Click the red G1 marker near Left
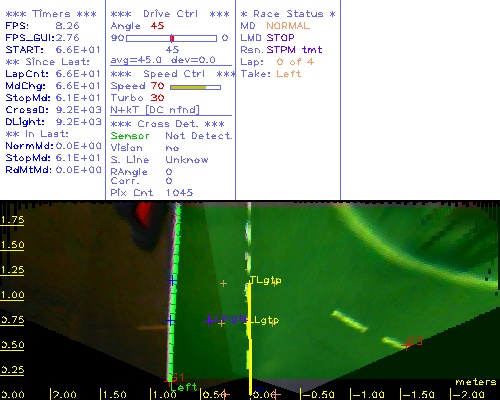Viewport: 500px width, 400px height. pyautogui.click(x=175, y=378)
